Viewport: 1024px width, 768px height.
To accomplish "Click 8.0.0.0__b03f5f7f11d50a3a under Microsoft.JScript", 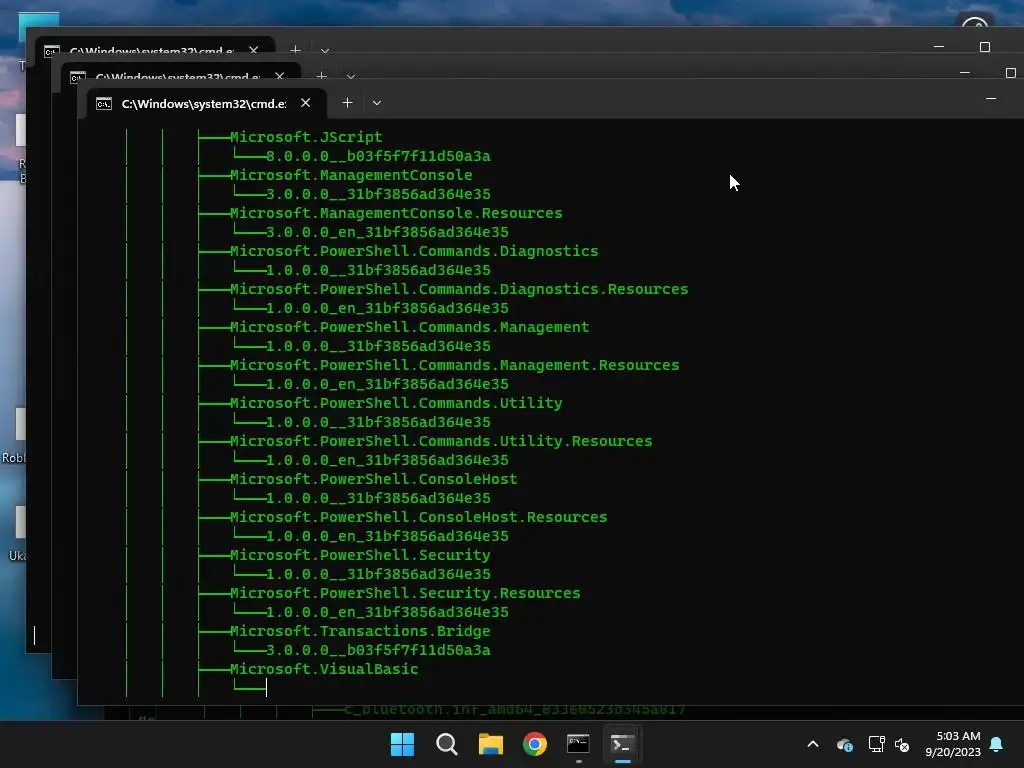I will point(378,156).
